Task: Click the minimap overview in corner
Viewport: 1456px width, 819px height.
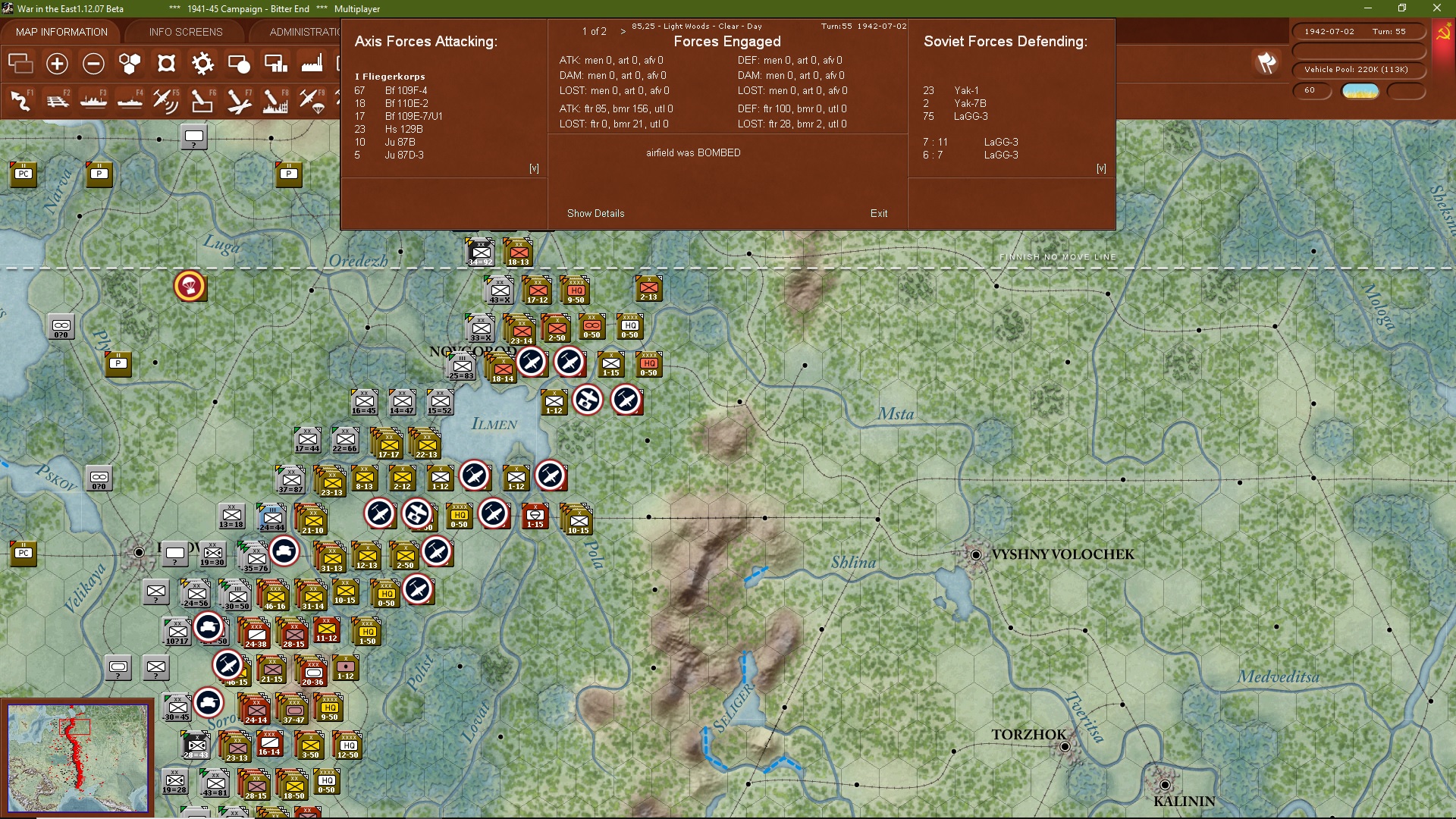Action: click(x=78, y=758)
